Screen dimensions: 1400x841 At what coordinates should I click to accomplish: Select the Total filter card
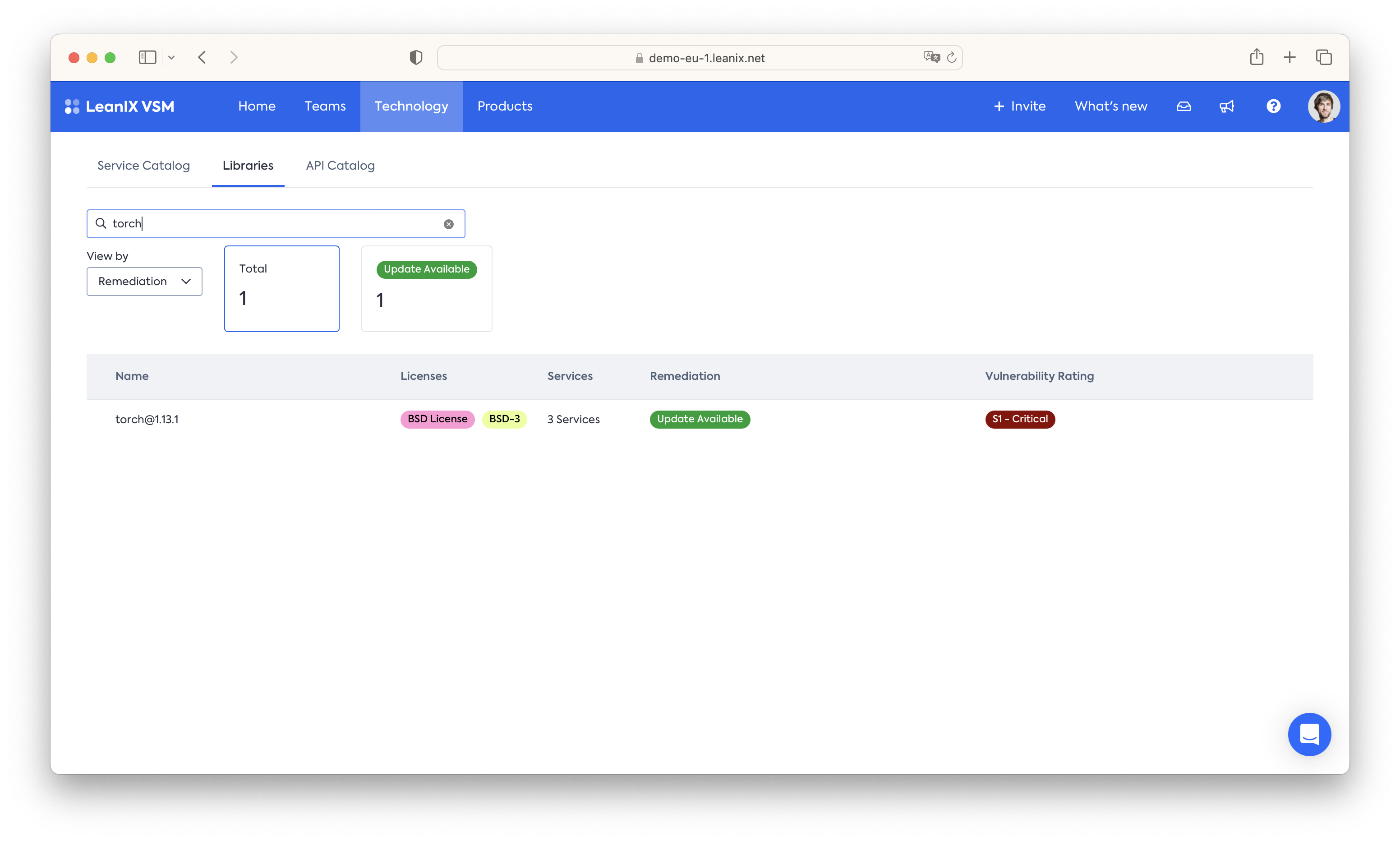click(281, 288)
